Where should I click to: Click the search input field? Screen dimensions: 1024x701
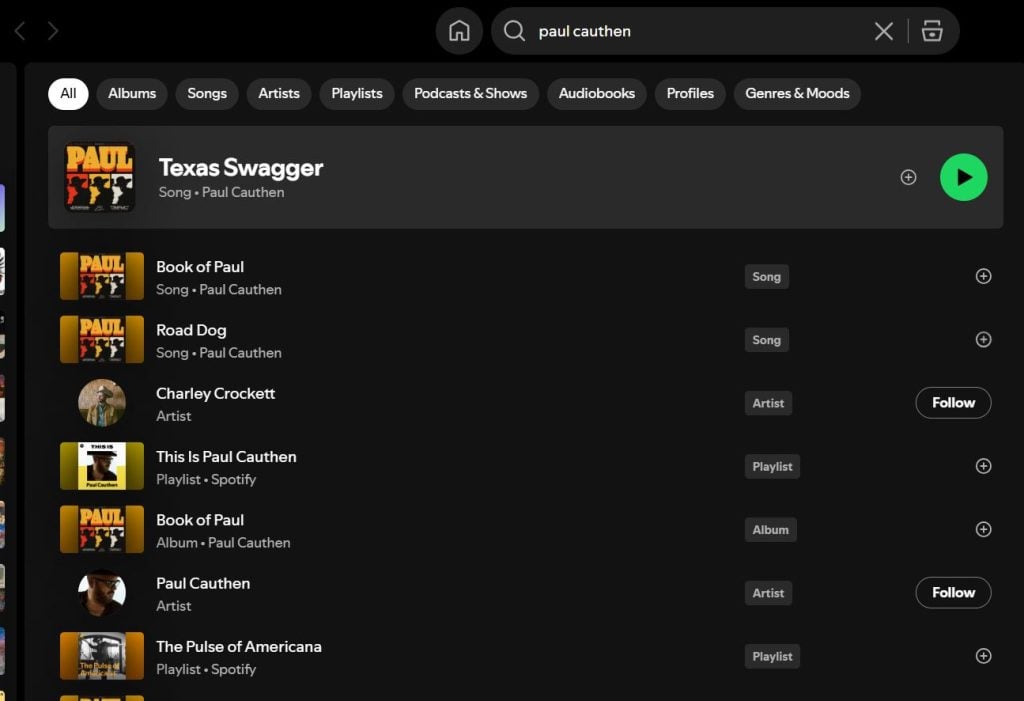pos(690,31)
